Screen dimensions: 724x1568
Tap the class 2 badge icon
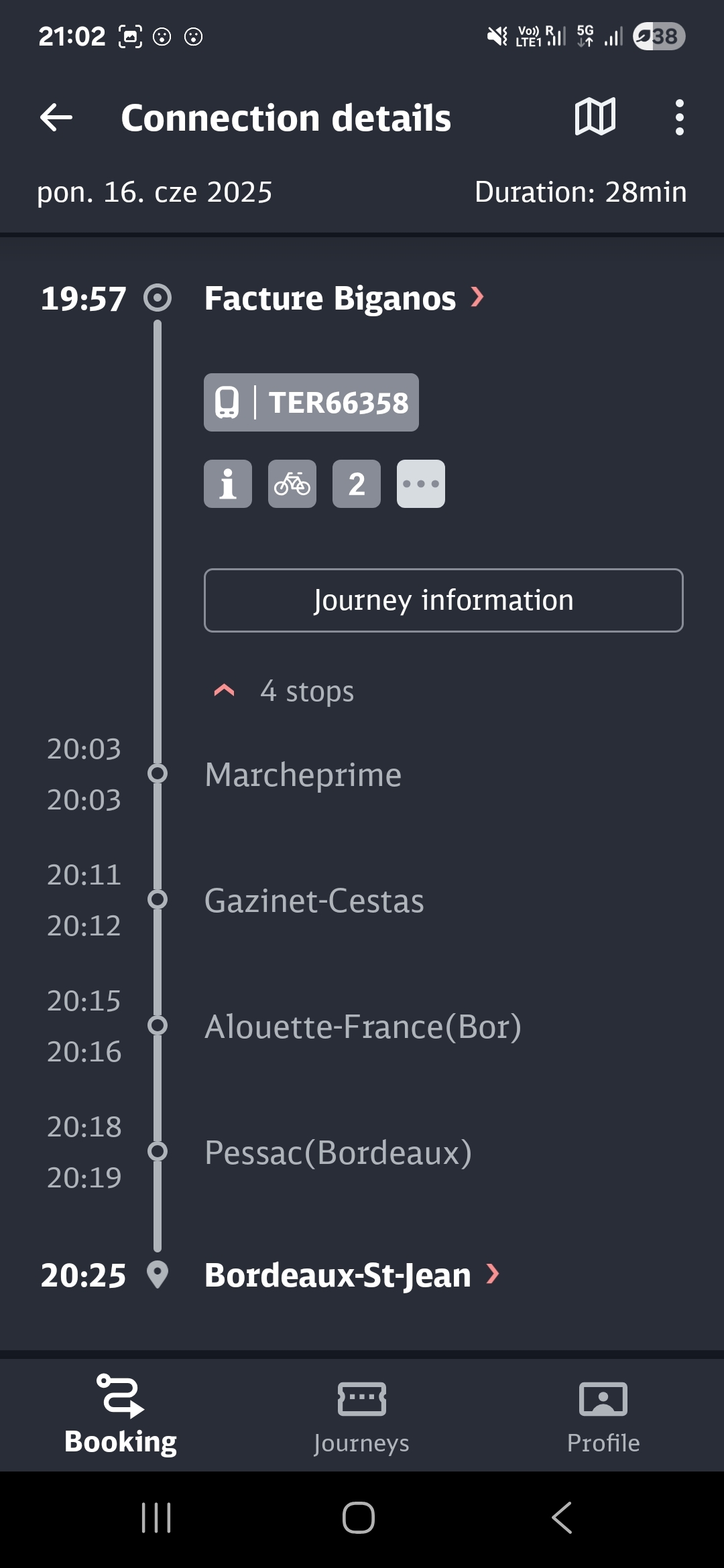(x=357, y=484)
